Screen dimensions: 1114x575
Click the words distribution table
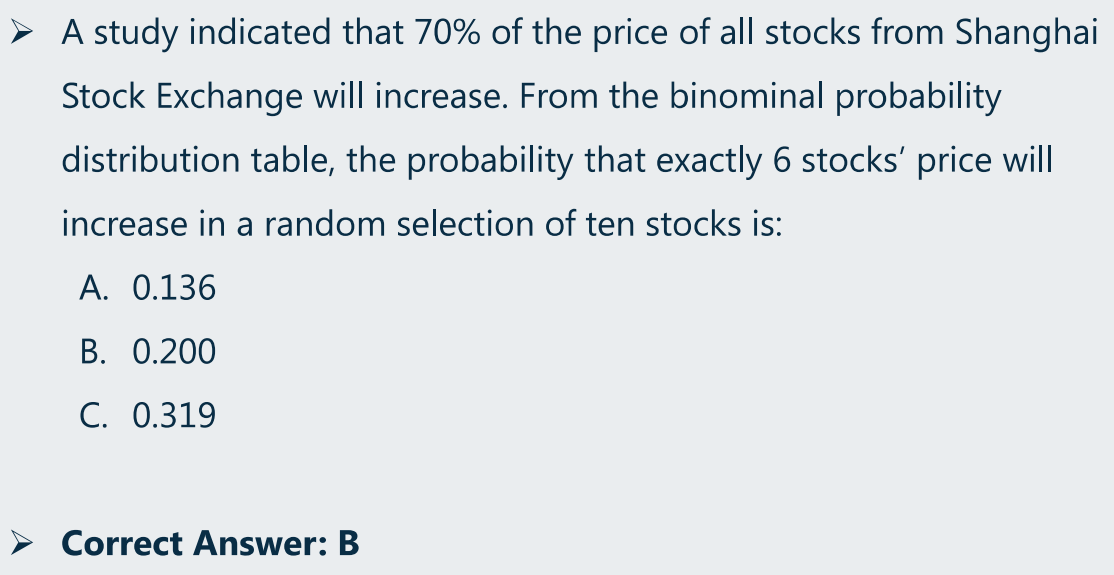tap(198, 160)
